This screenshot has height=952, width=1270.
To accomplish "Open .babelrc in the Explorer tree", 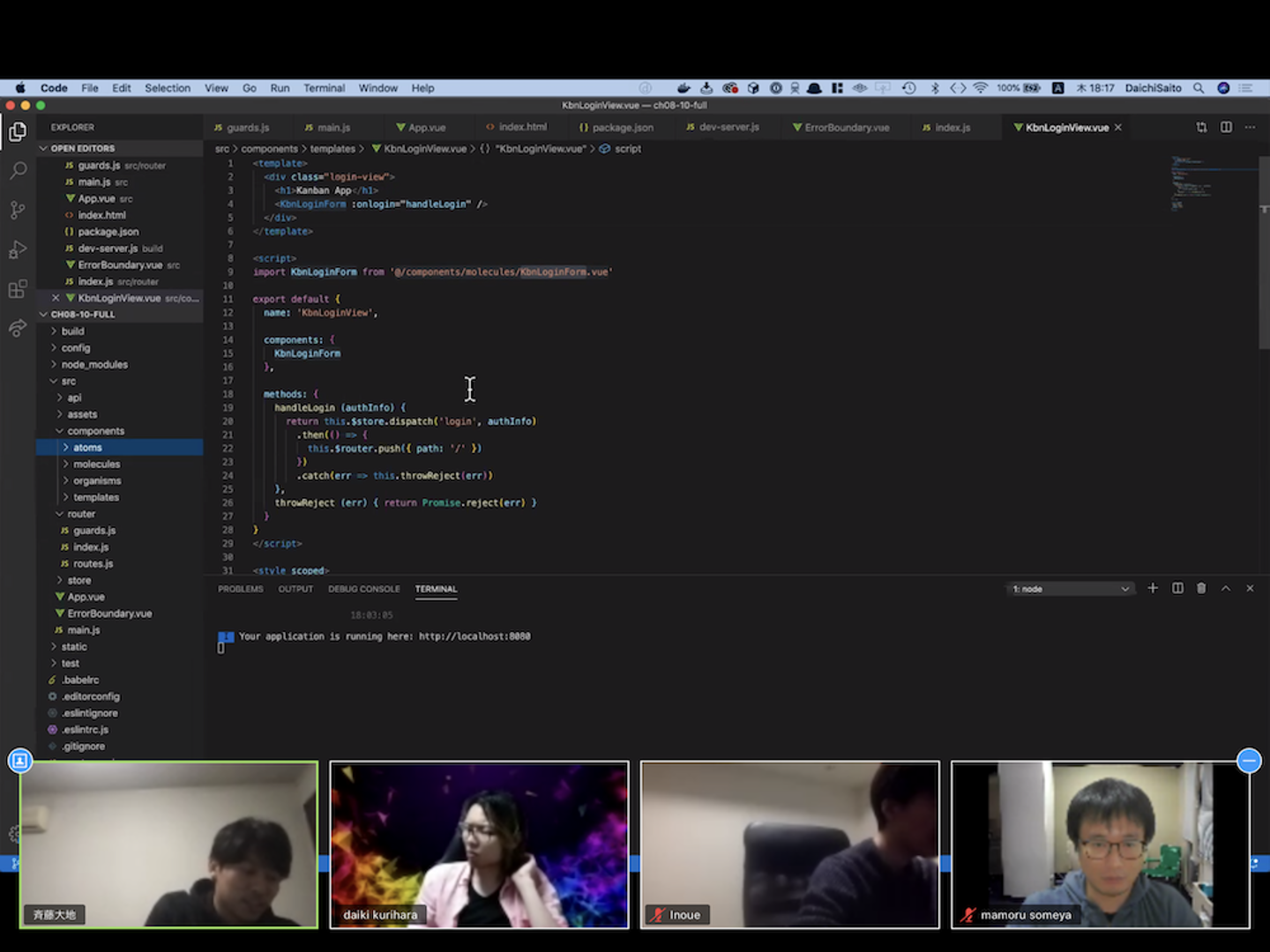I will 80,680.
